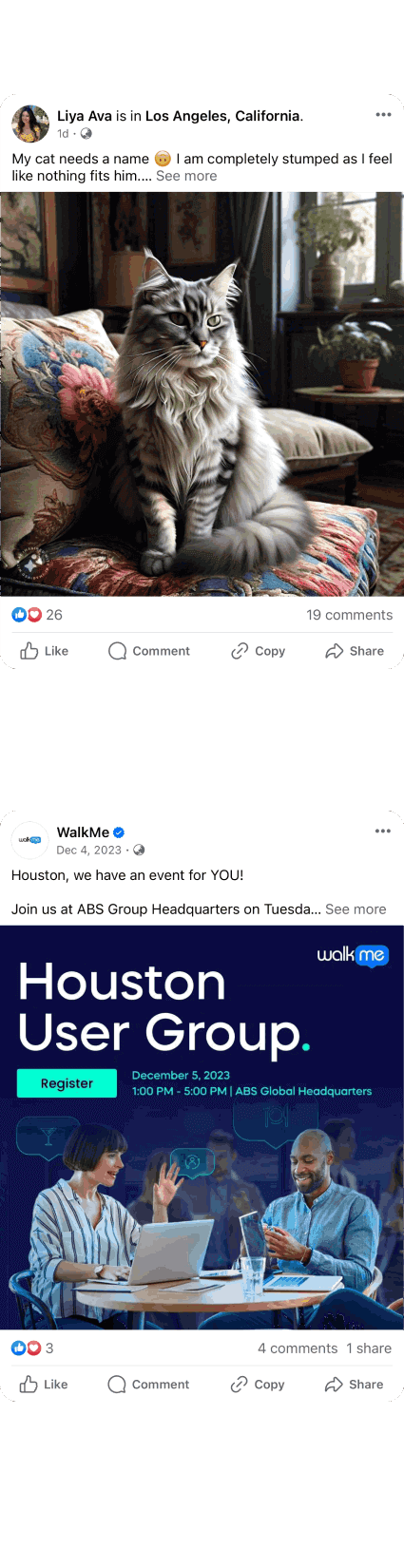Comment on the WalkMe Houston post
Viewport: 404px width, 1568px height.
click(149, 1385)
